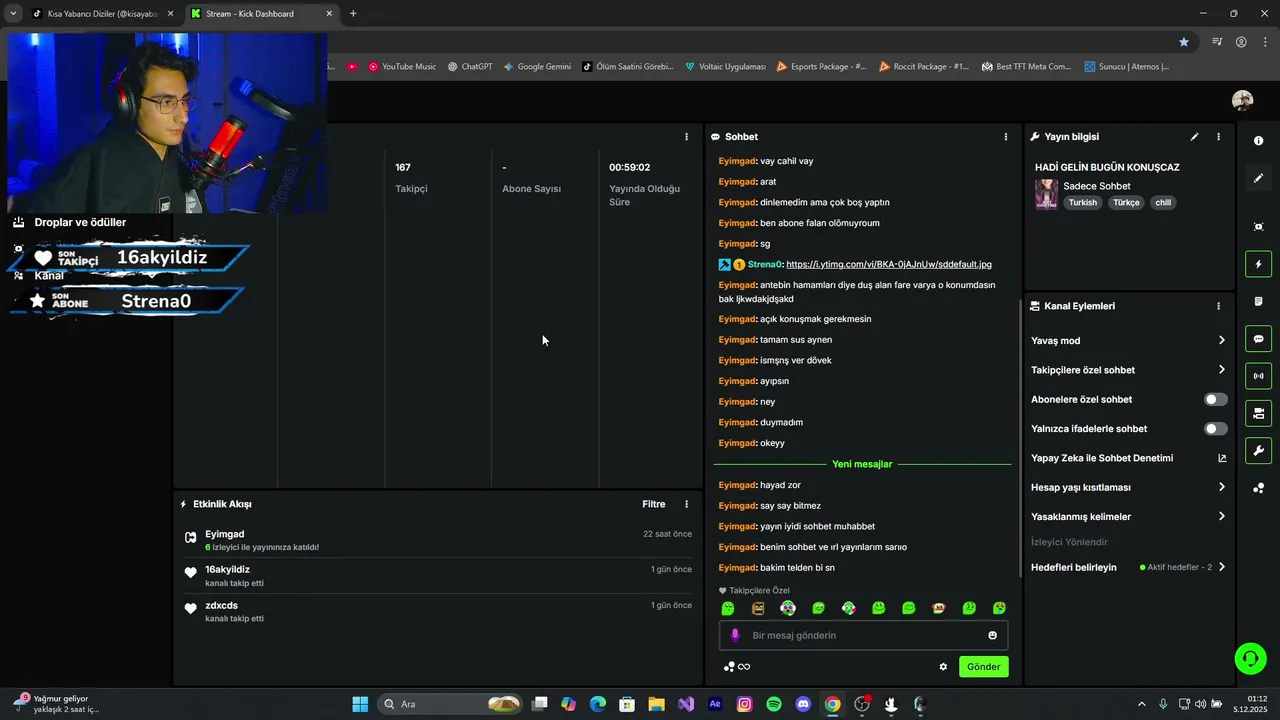
Task: Open a new Chrome tab
Action: click(x=353, y=14)
